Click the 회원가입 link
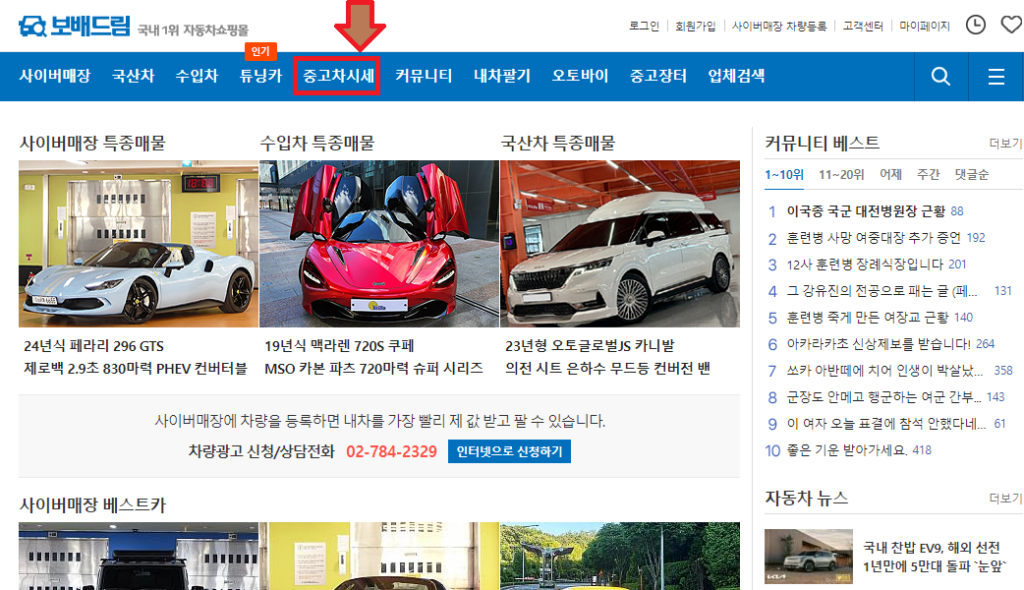Screen dimensions: 1024x590 pos(696,26)
